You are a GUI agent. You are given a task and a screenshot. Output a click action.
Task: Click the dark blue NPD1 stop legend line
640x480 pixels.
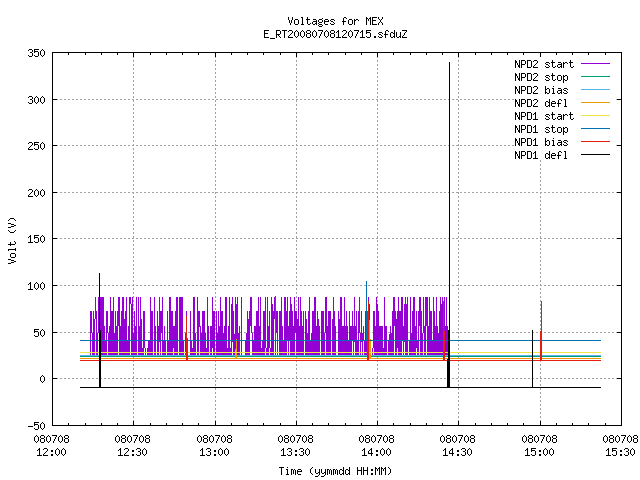[x=596, y=129]
